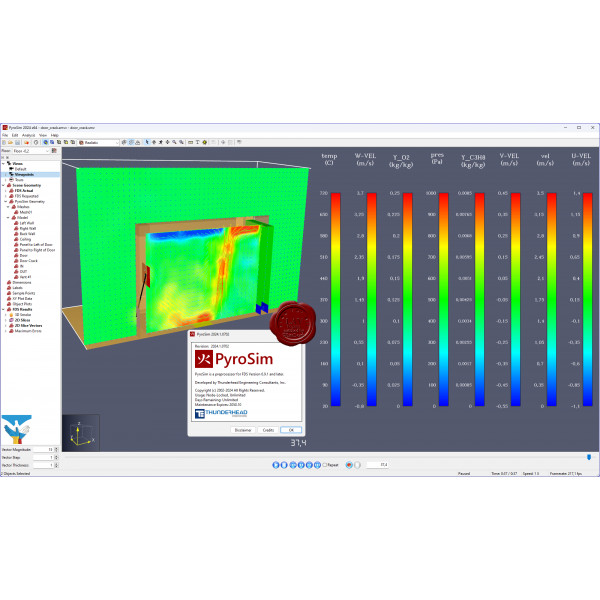Click the last blue playback skip button
This screenshot has height=600, width=600.
click(x=317, y=465)
